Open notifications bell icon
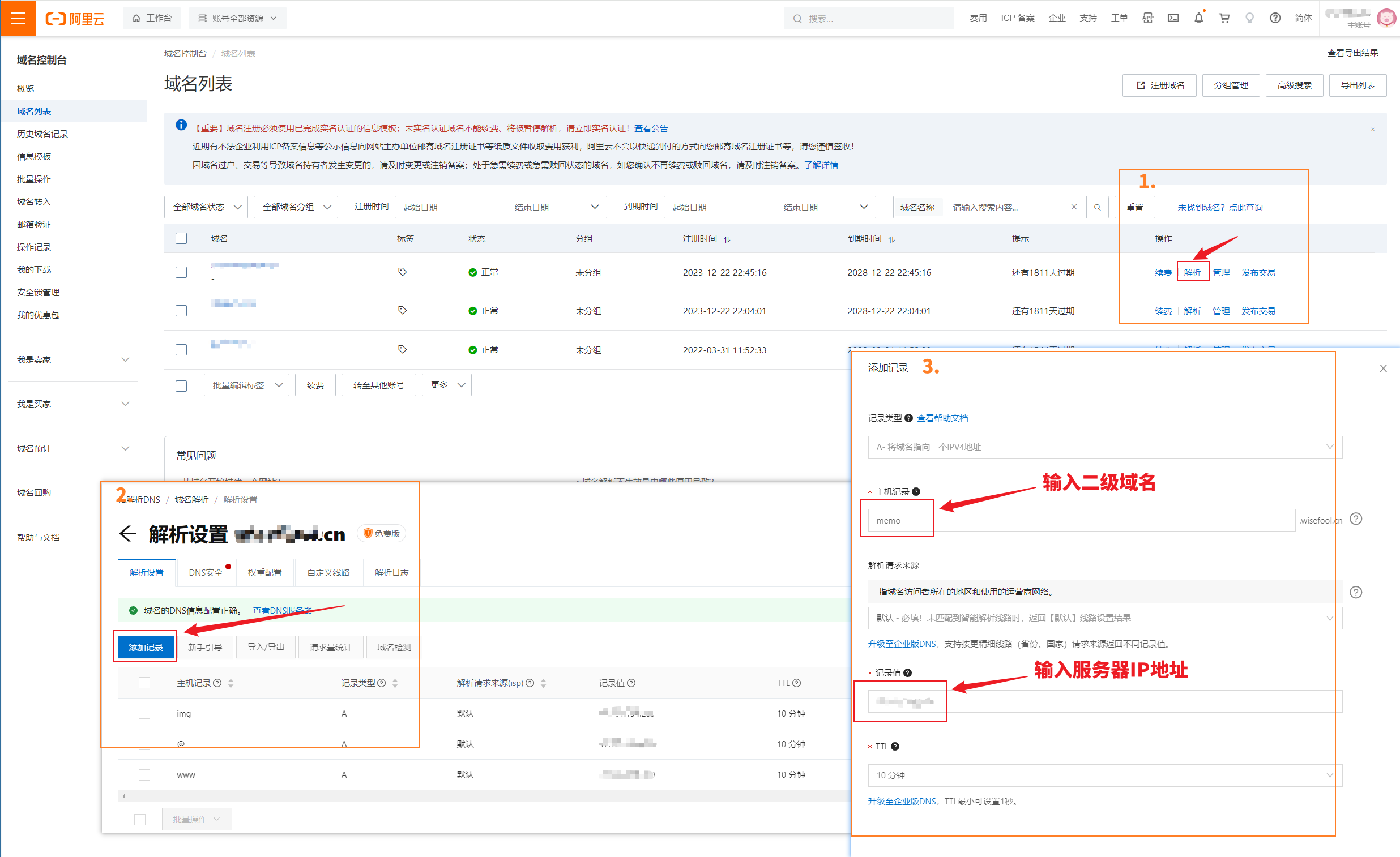This screenshot has height=857, width=1400. 1199,18
